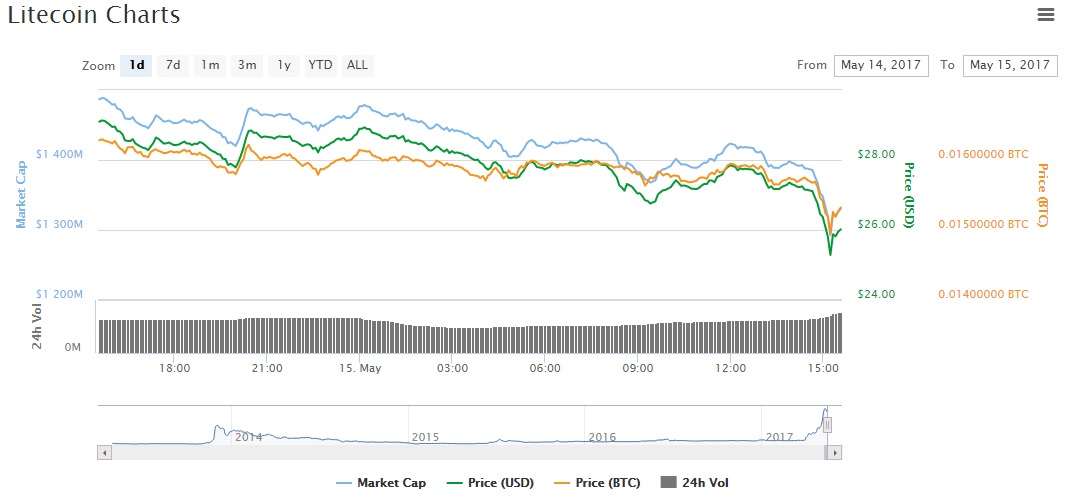Click the 2014 area in navigator
The height and width of the screenshot is (501, 1069).
(249, 437)
